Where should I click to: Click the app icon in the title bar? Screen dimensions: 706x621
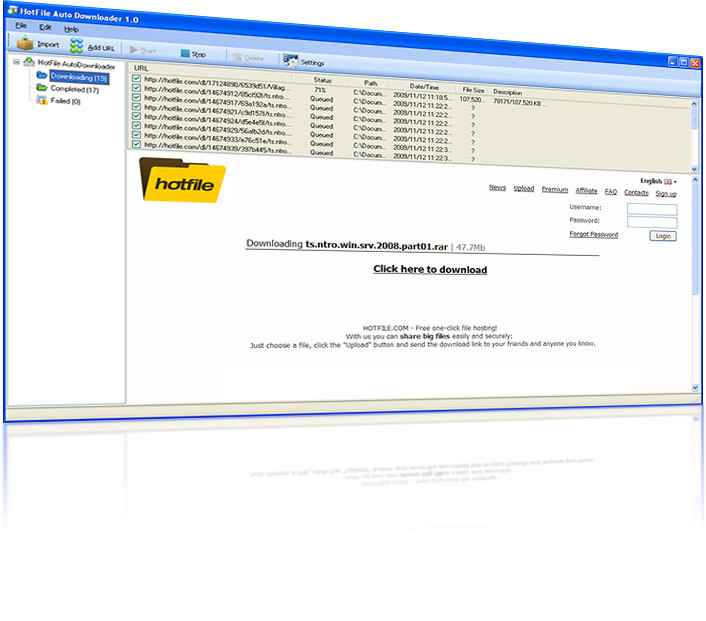click(x=12, y=10)
